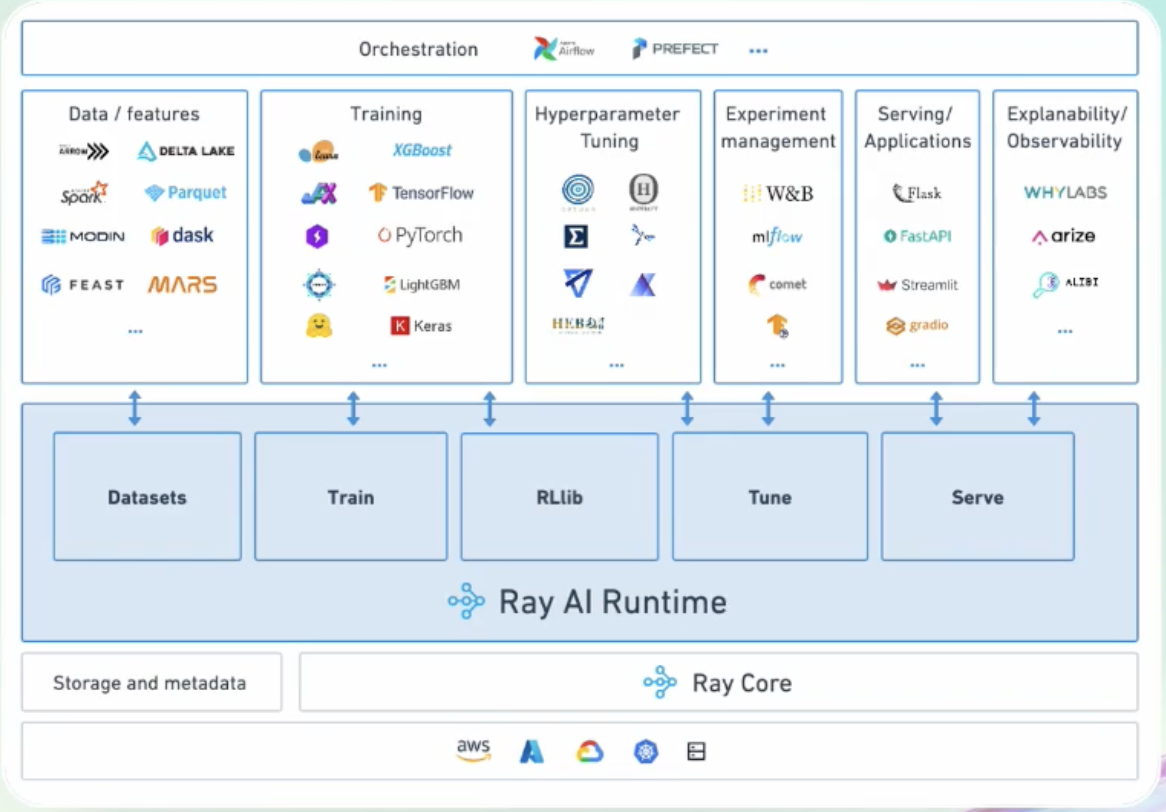Click the Storage and metadata box
1166x812 pixels.
point(150,683)
